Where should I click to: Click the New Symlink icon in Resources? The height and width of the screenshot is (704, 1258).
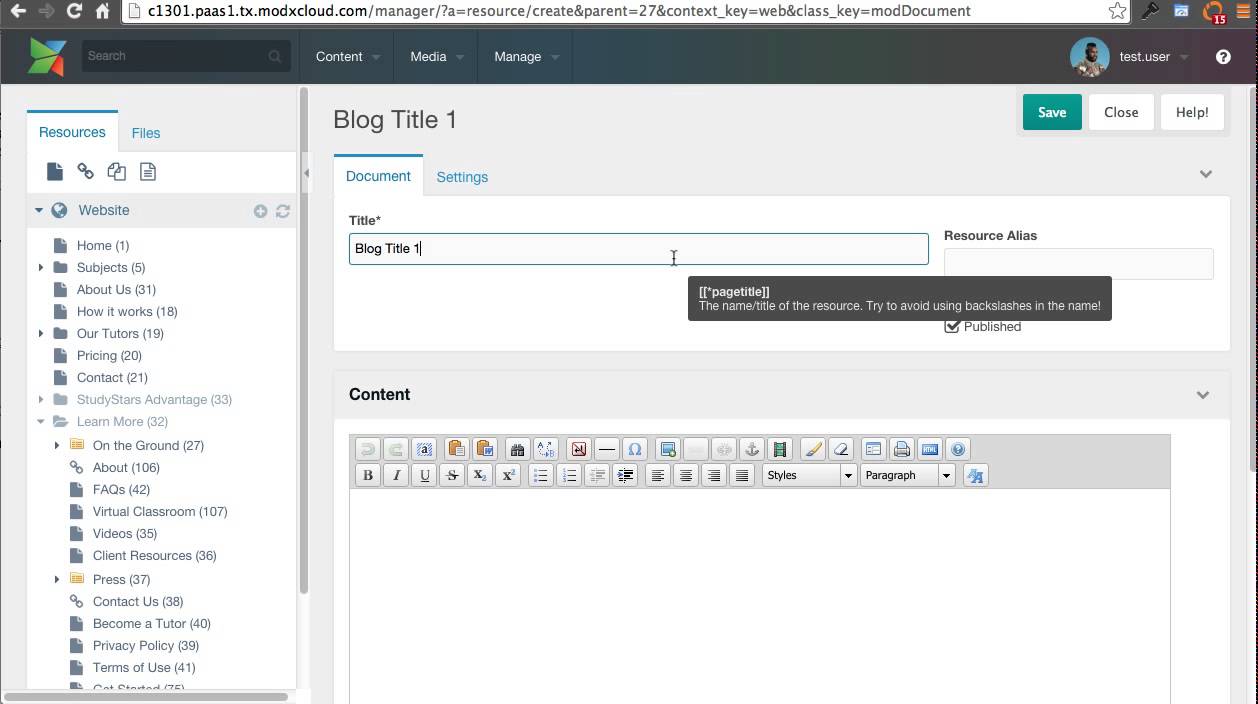(x=117, y=172)
